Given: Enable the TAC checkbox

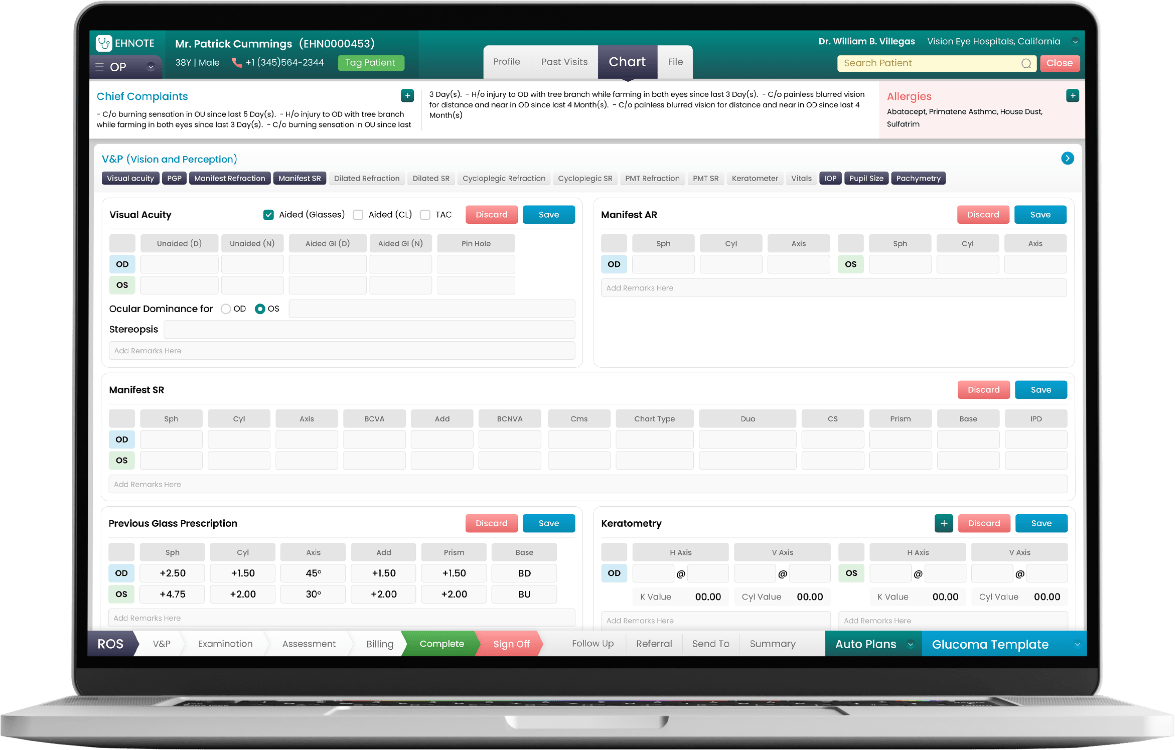Looking at the screenshot, I should coord(425,215).
